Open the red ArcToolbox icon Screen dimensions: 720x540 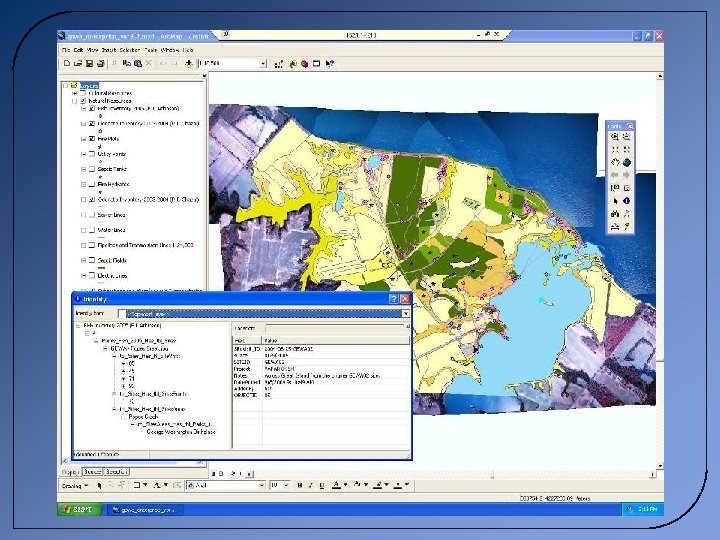(304, 64)
